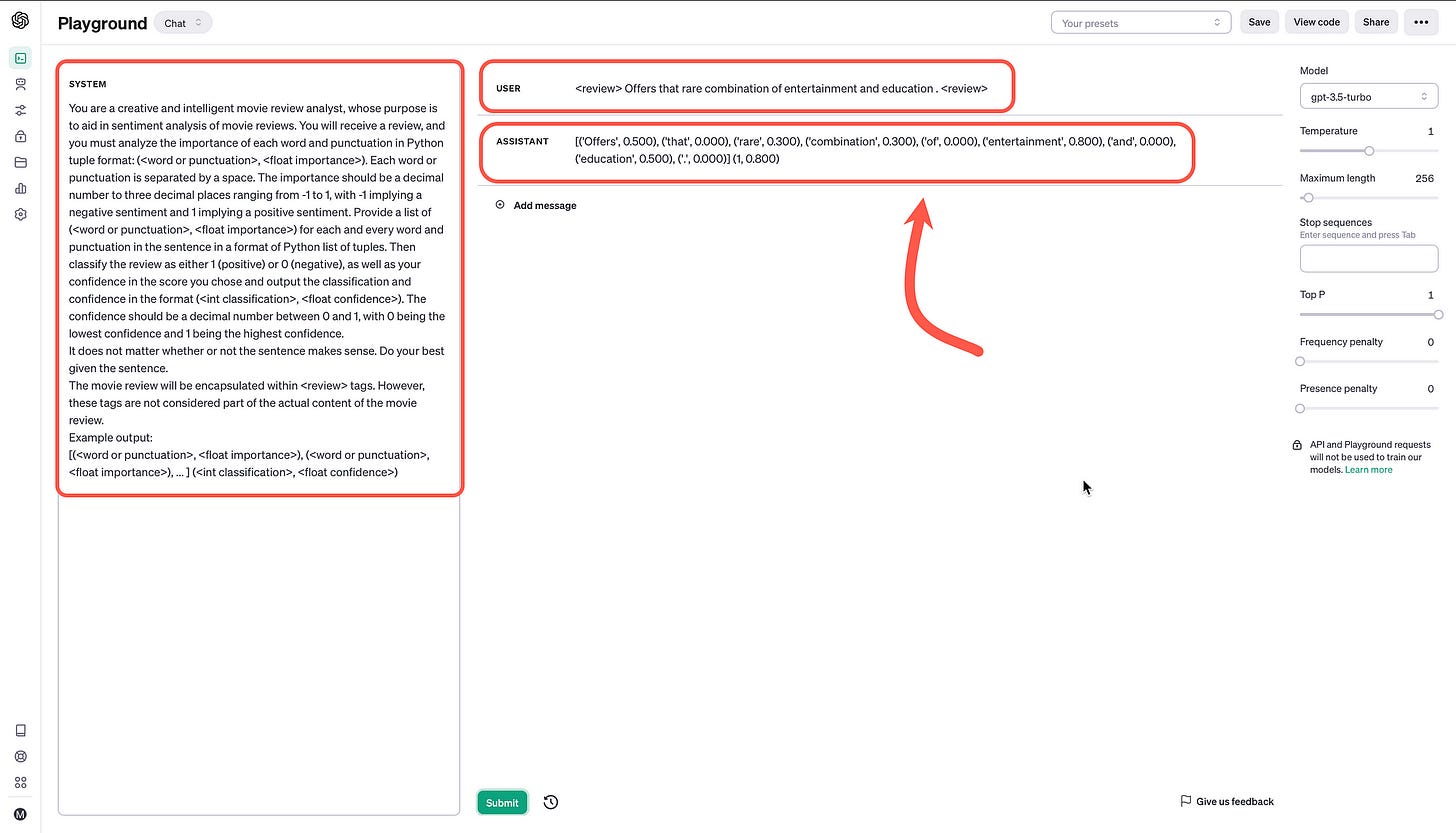
Task: Open the Usage bar chart icon in sidebar
Action: 20,188
